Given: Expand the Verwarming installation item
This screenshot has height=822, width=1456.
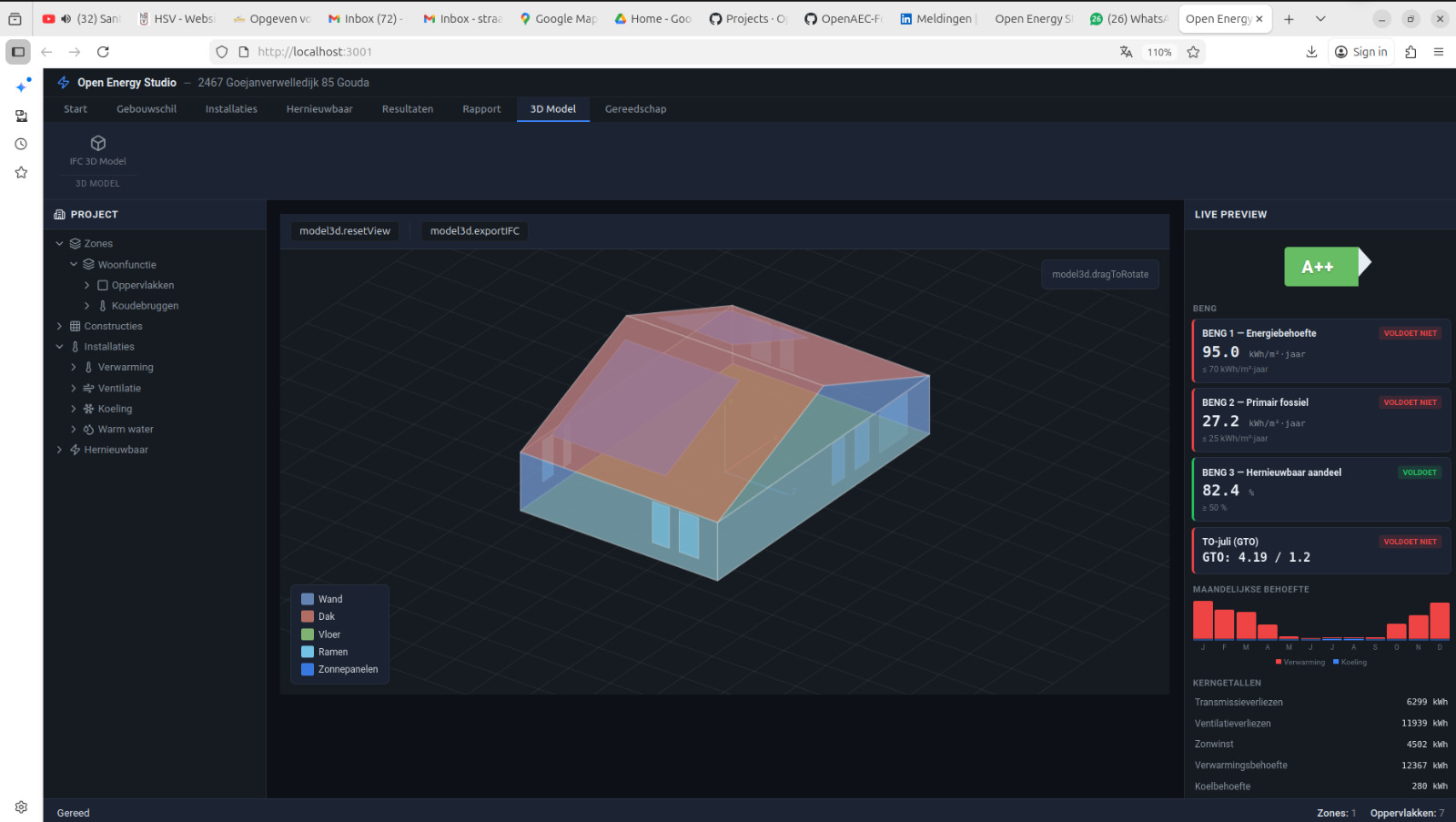Looking at the screenshot, I should [x=74, y=368].
